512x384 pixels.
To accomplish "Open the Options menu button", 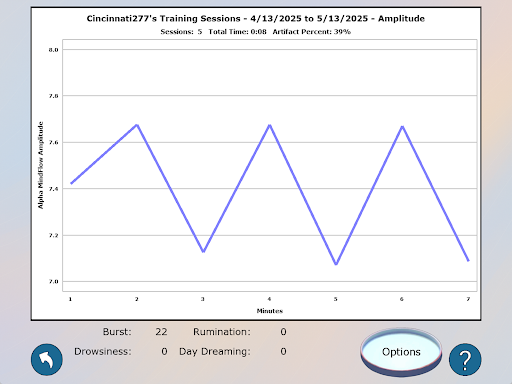I will point(401,352).
